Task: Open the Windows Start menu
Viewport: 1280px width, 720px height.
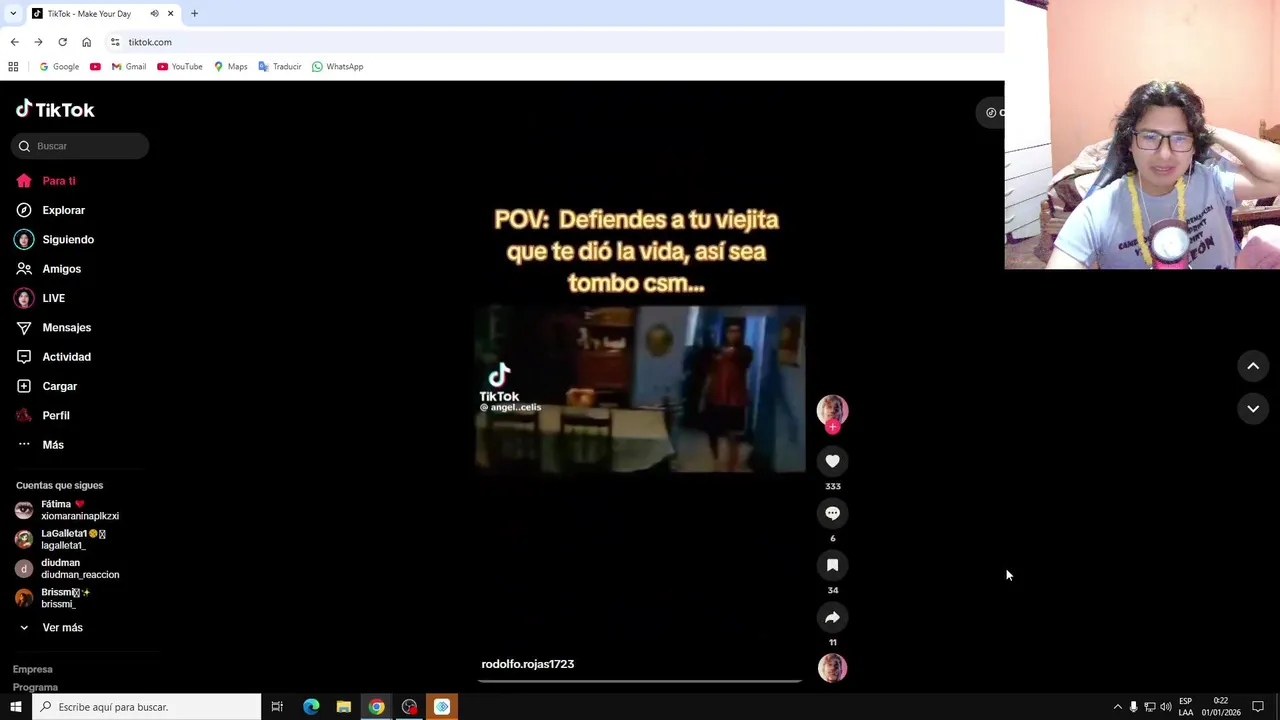Action: coord(15,707)
